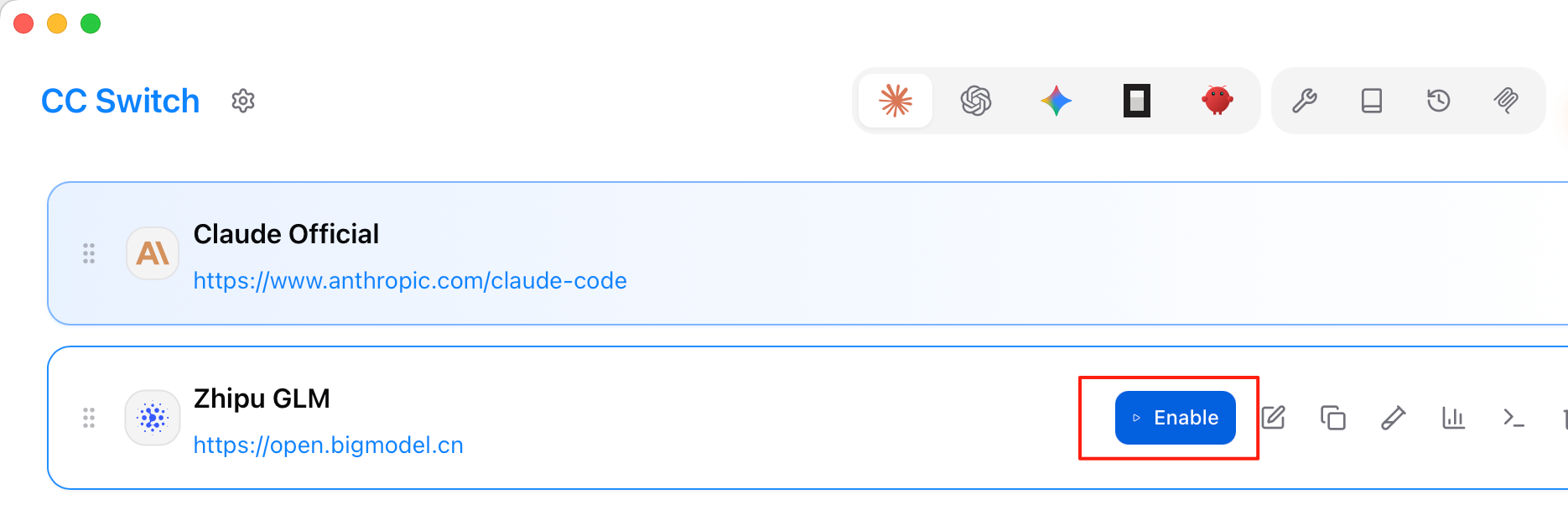Click the paperclip icon in the toolbar
This screenshot has height=531, width=1568.
(x=1506, y=102)
